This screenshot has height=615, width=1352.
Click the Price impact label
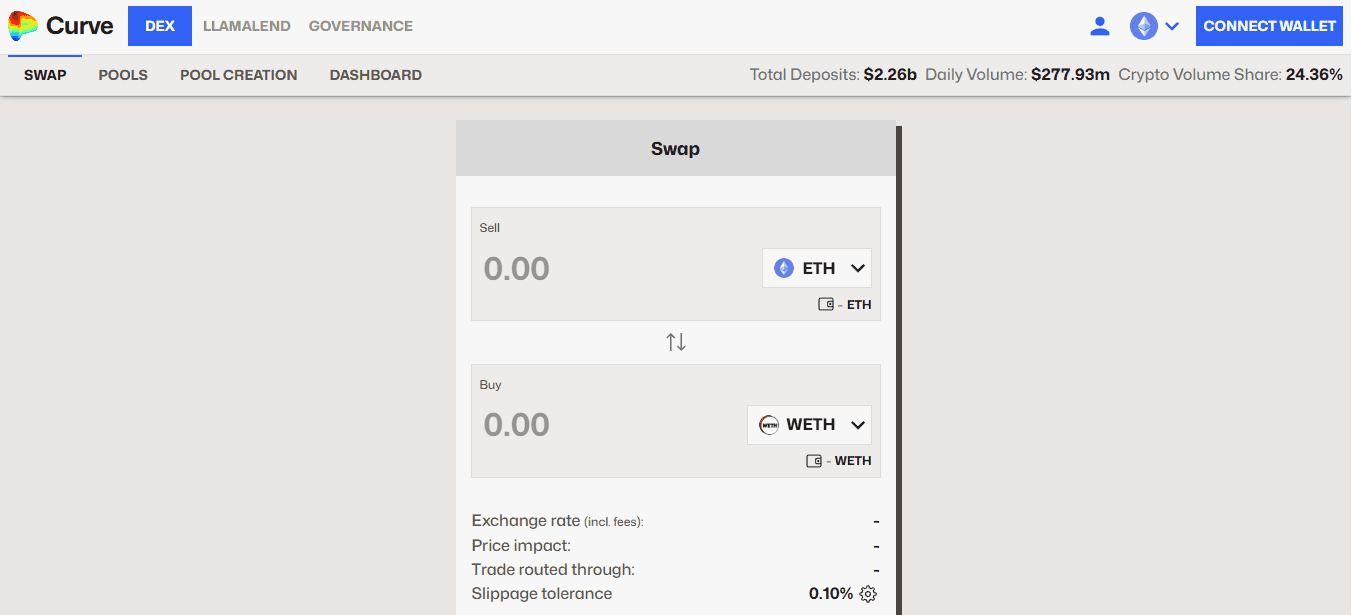point(521,546)
